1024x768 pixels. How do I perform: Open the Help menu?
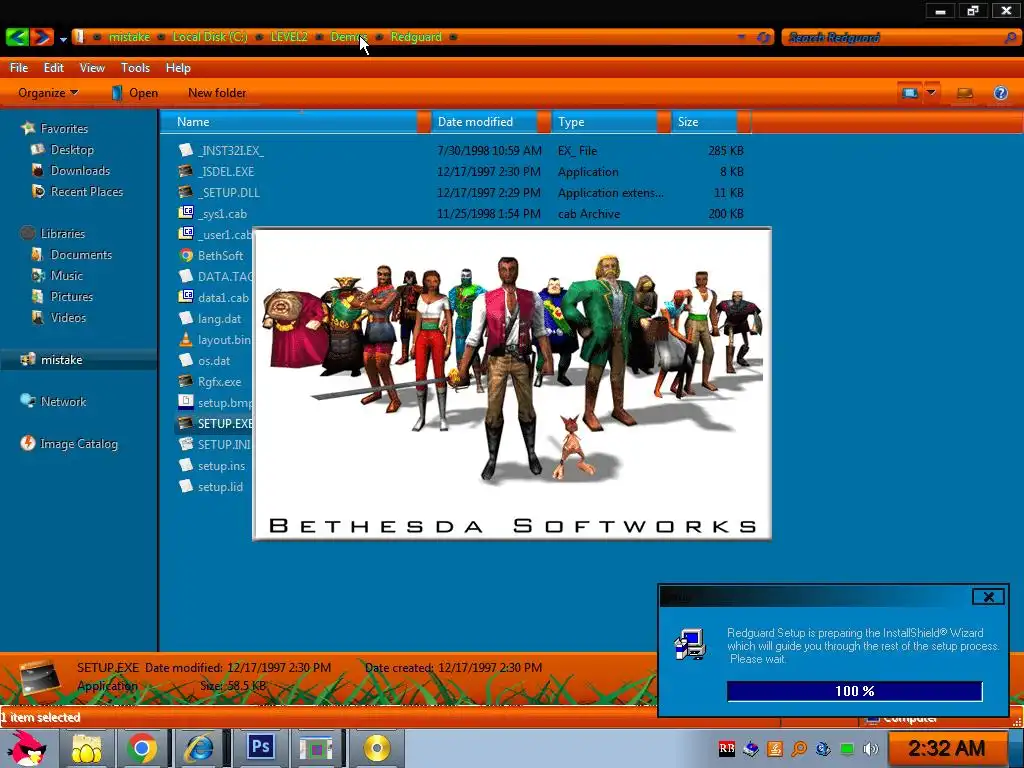pos(178,68)
